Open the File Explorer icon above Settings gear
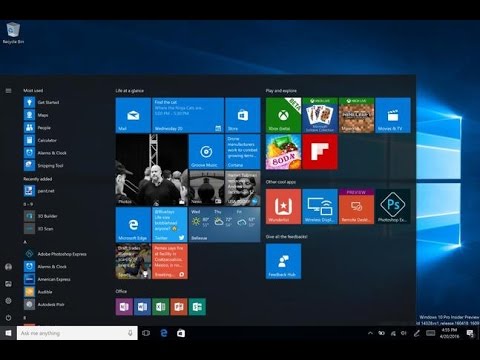The height and width of the screenshot is (360, 480). point(8,284)
